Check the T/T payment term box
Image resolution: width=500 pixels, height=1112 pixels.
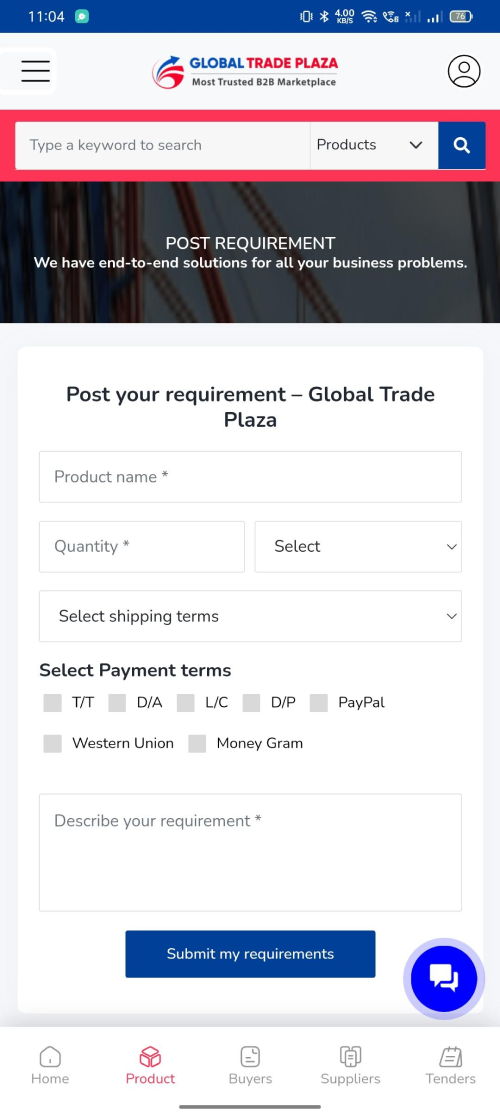[x=52, y=703]
